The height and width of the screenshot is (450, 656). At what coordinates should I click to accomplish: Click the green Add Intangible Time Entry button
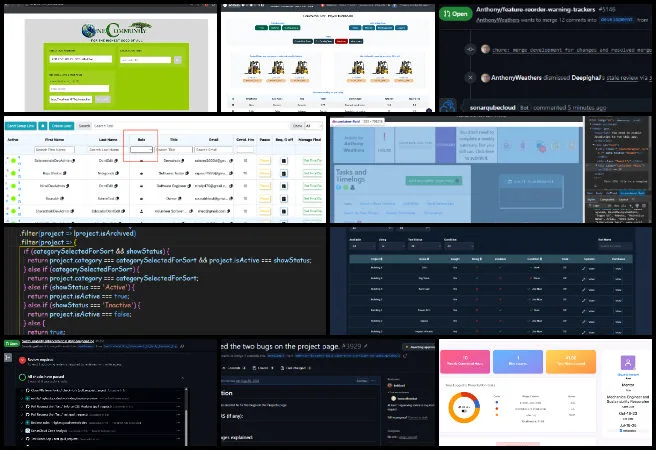point(433,181)
